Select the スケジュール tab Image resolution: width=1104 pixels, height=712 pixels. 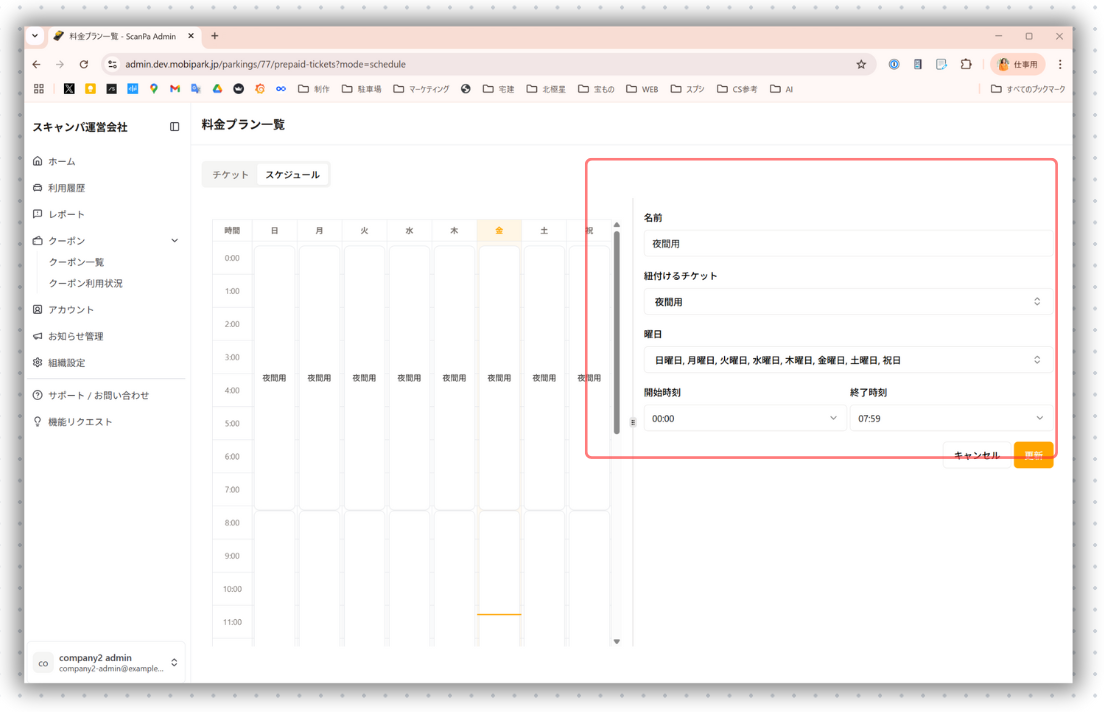[292, 175]
